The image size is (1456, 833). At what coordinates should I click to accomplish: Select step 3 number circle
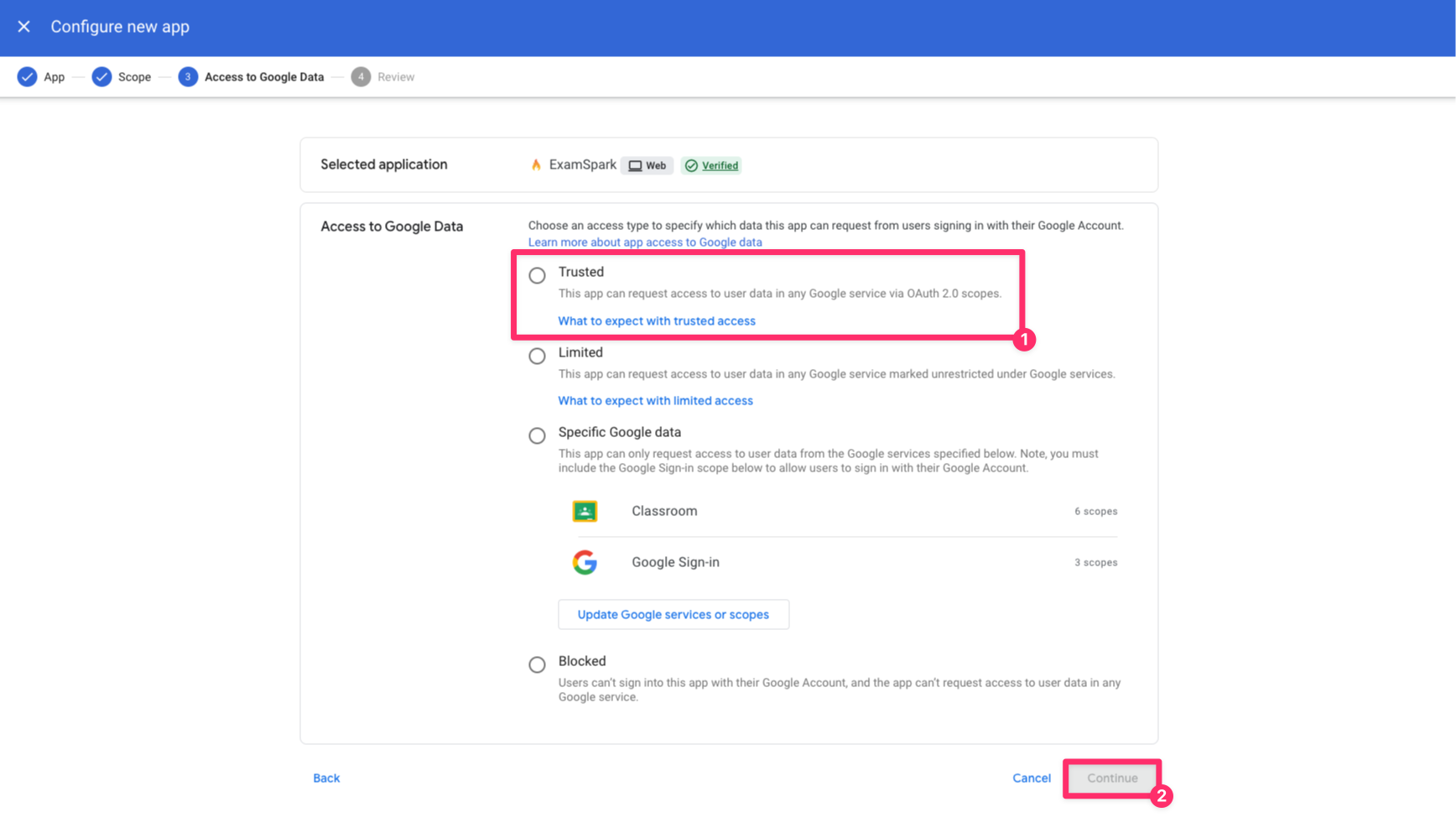pyautogui.click(x=188, y=77)
